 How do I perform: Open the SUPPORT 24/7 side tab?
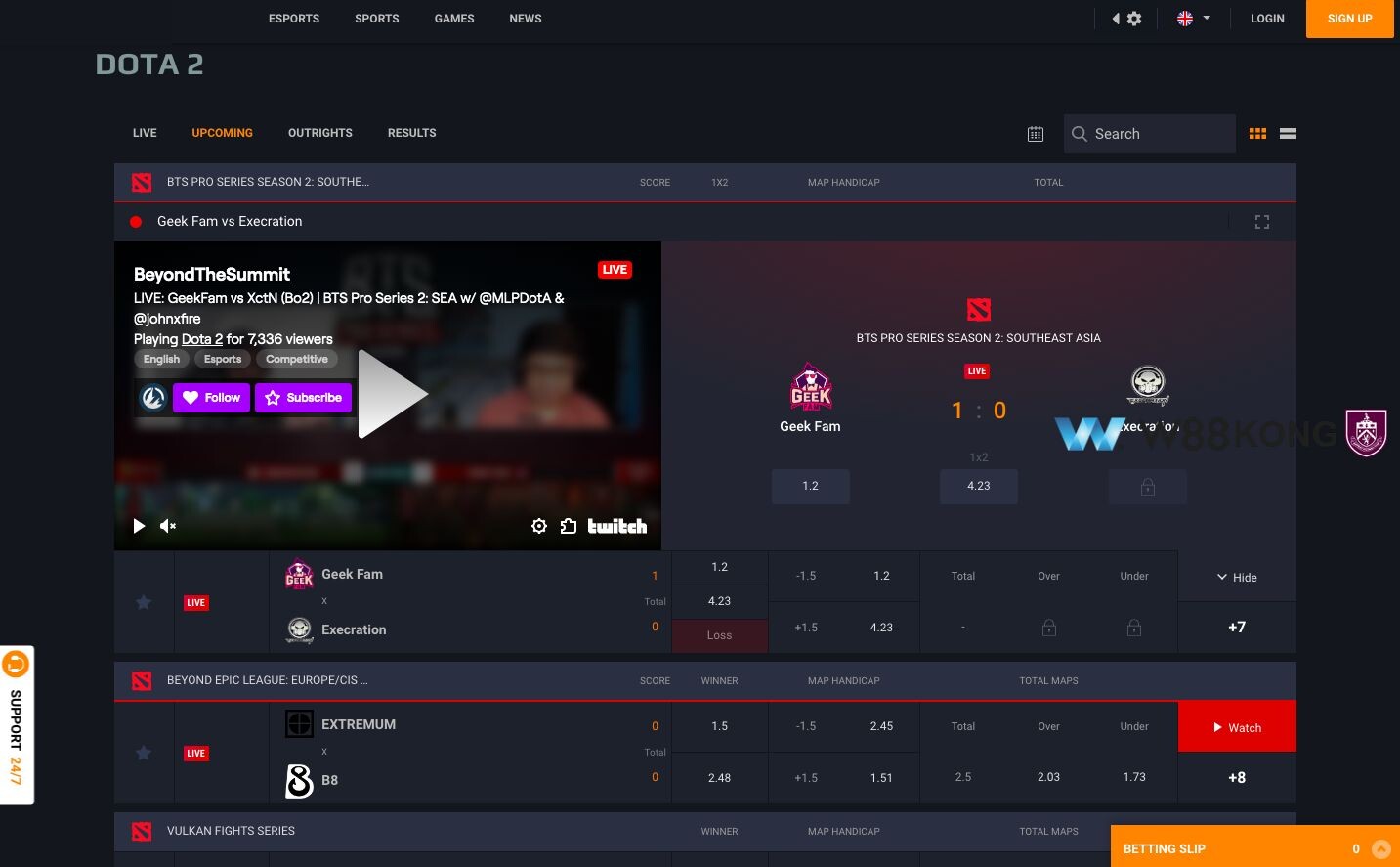[x=17, y=725]
